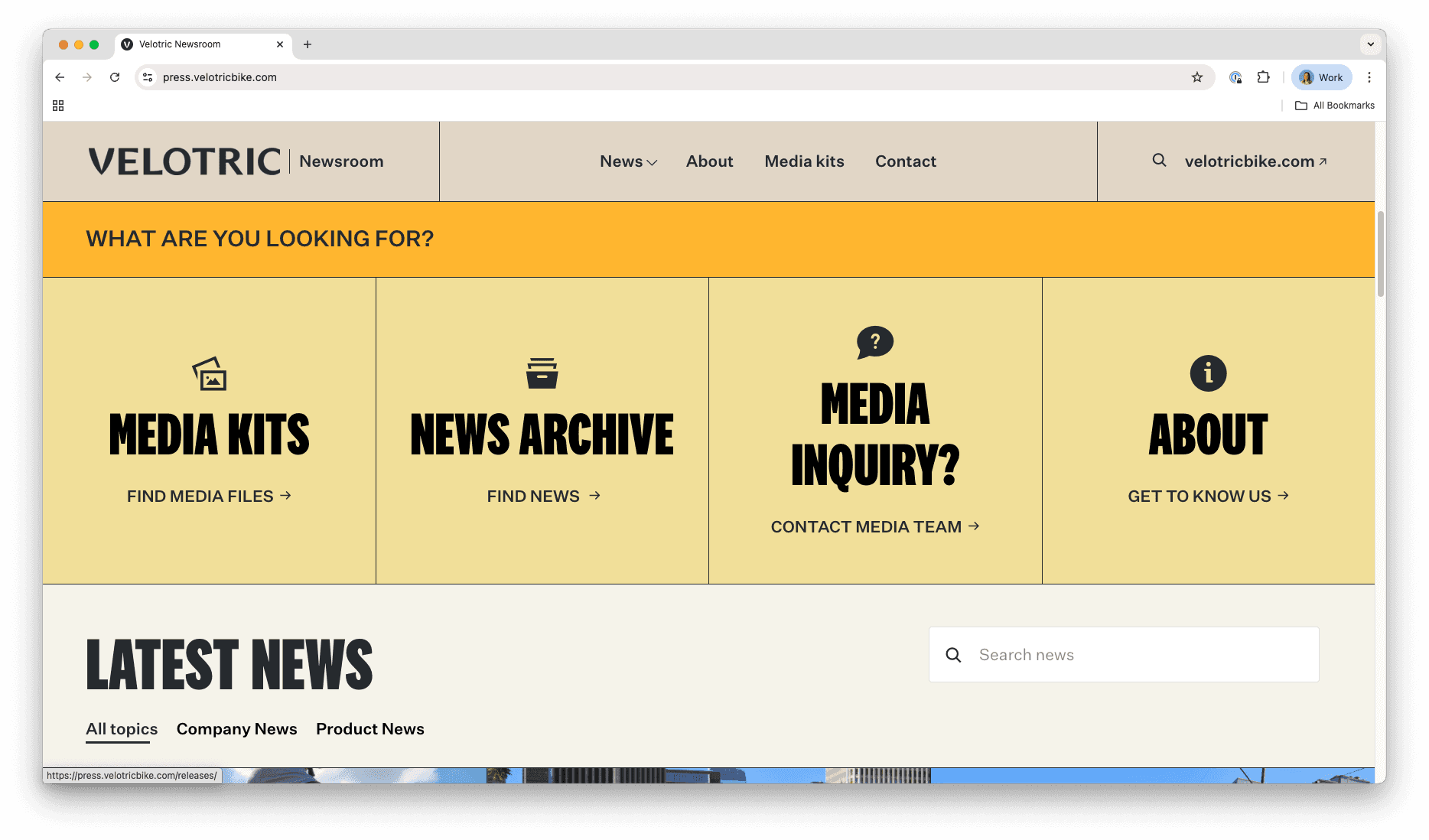Visit velotricbike.com via the external link

pos(1255,161)
